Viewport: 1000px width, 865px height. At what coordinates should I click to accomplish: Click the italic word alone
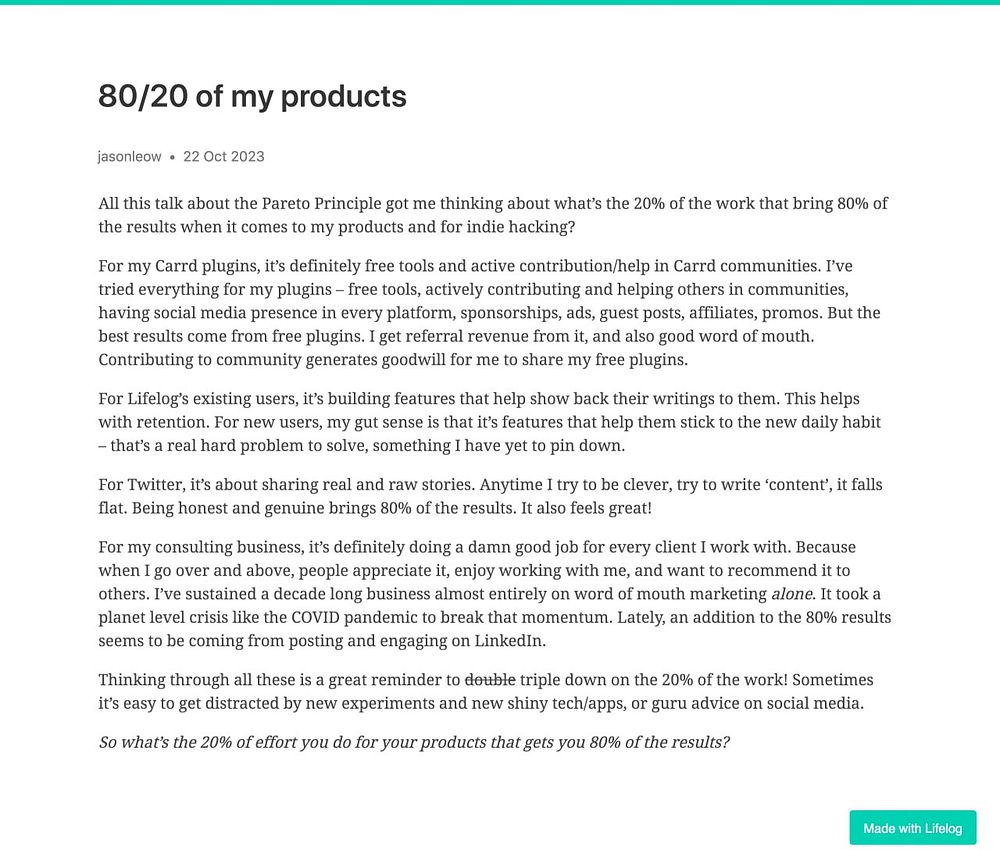792,594
